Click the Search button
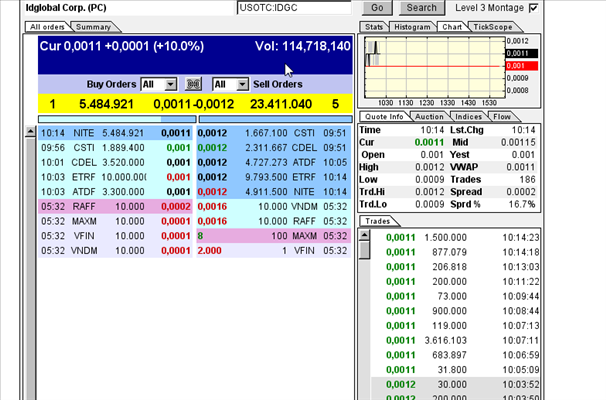Screen dimensions: 606x400 (x=421, y=8)
